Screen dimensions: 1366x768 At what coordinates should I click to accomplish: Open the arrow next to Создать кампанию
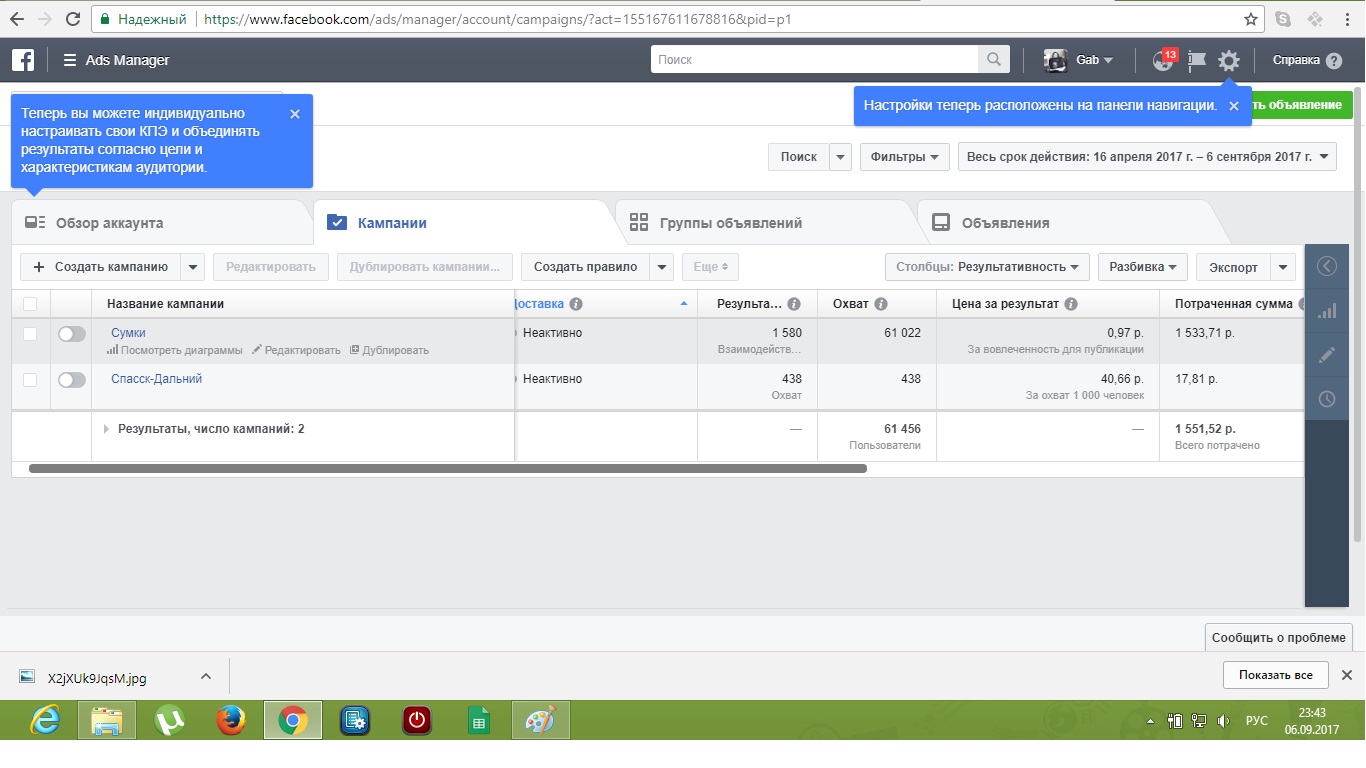[193, 267]
